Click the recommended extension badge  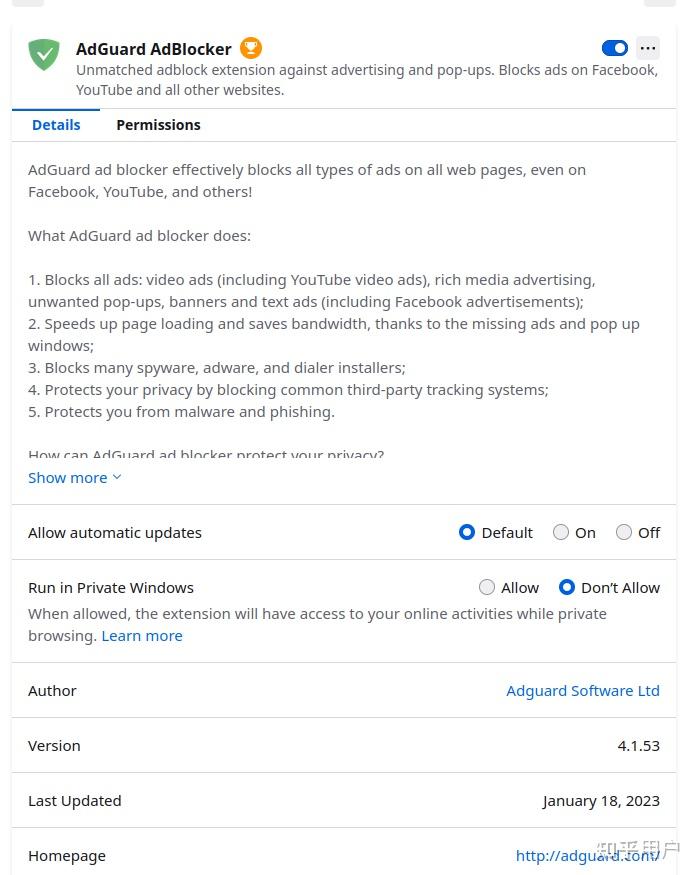click(249, 47)
